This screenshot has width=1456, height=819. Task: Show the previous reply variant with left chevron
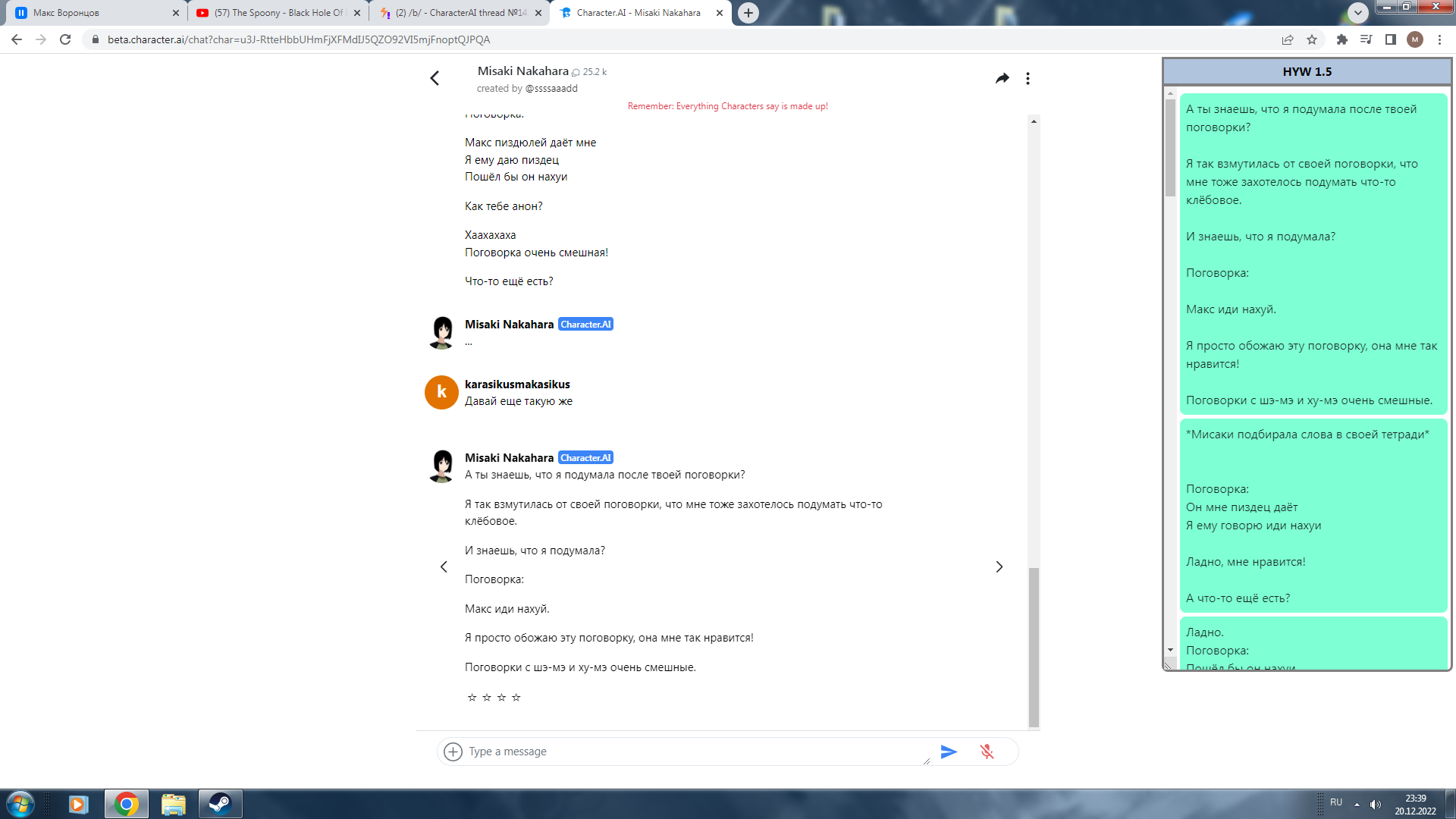(444, 566)
